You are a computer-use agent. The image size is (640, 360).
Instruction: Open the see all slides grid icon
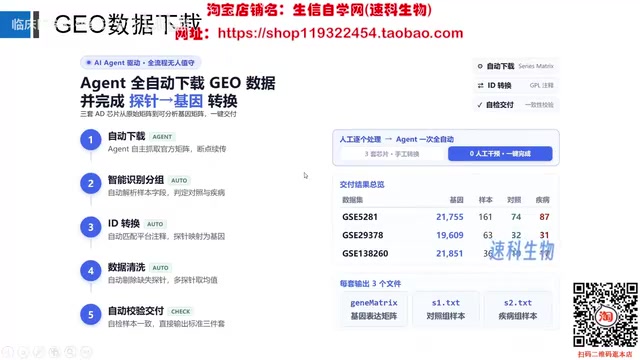[54, 351]
